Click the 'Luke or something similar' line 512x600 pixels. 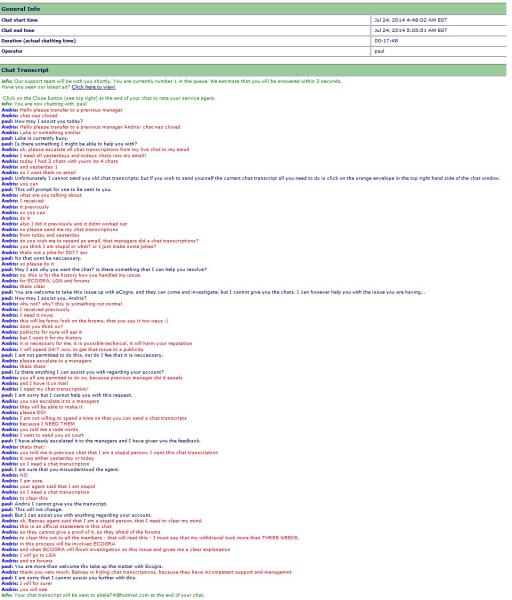(41, 132)
